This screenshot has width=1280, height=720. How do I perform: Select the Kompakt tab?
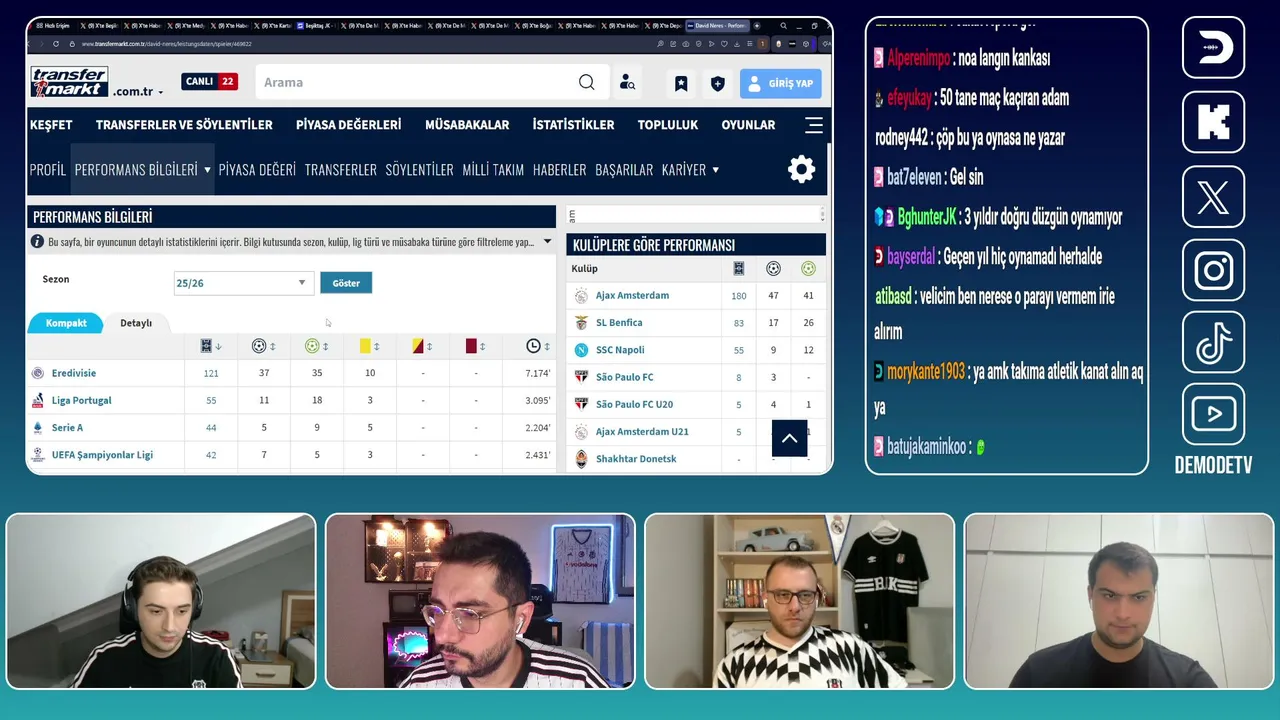(66, 323)
